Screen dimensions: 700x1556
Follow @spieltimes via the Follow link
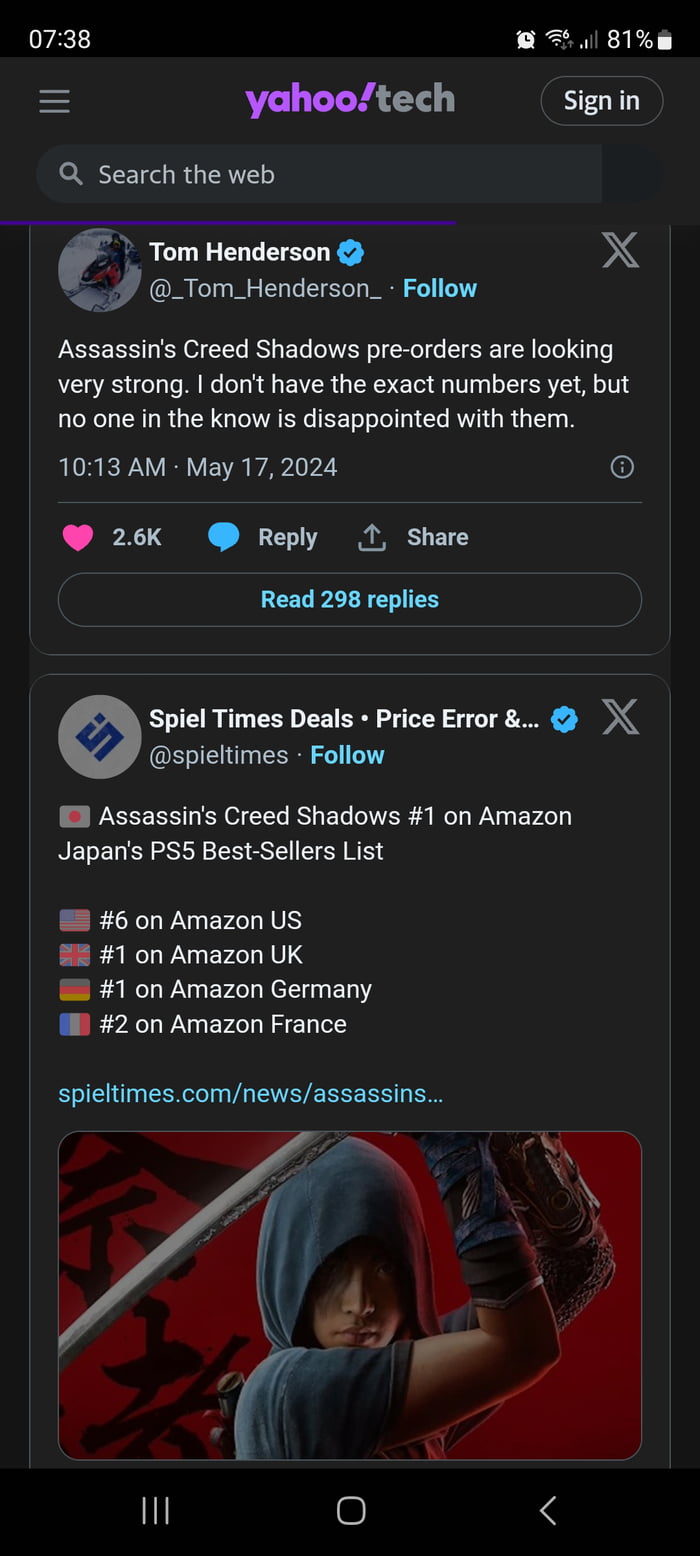pos(347,755)
